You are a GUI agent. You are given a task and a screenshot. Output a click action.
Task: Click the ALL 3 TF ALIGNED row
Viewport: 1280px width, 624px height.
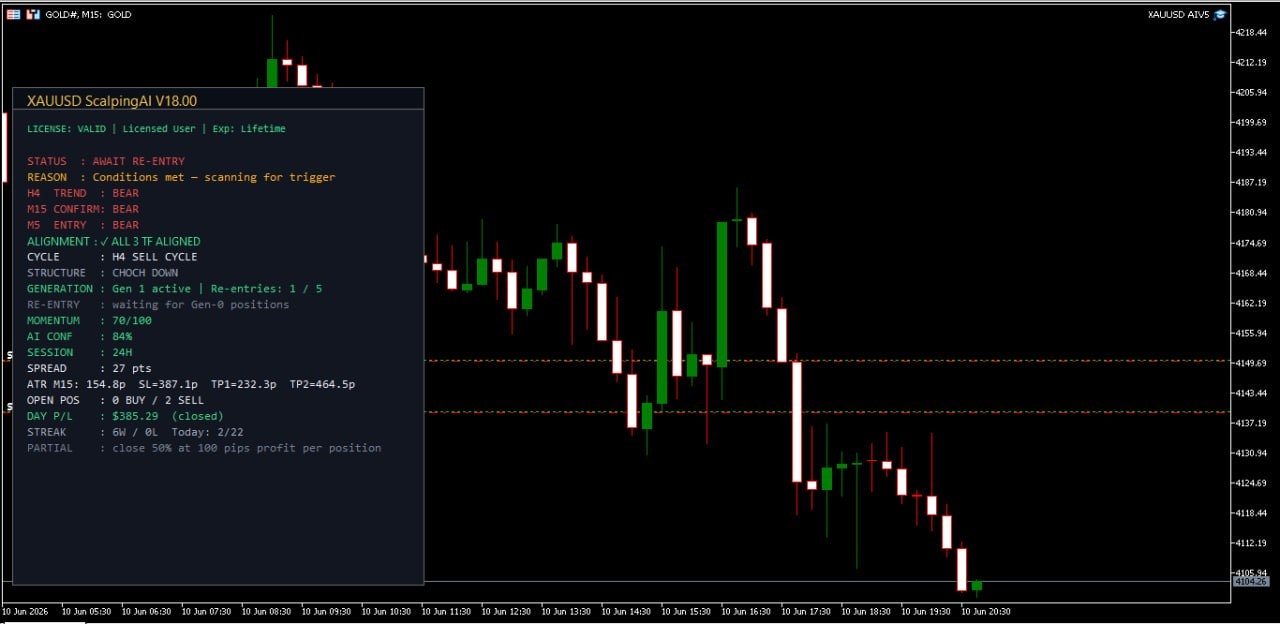114,241
